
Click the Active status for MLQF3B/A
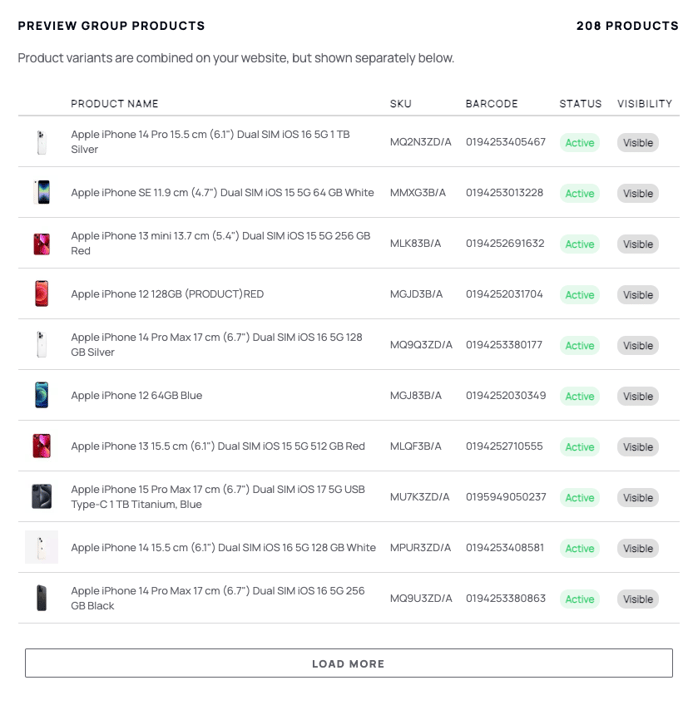pyautogui.click(x=580, y=447)
